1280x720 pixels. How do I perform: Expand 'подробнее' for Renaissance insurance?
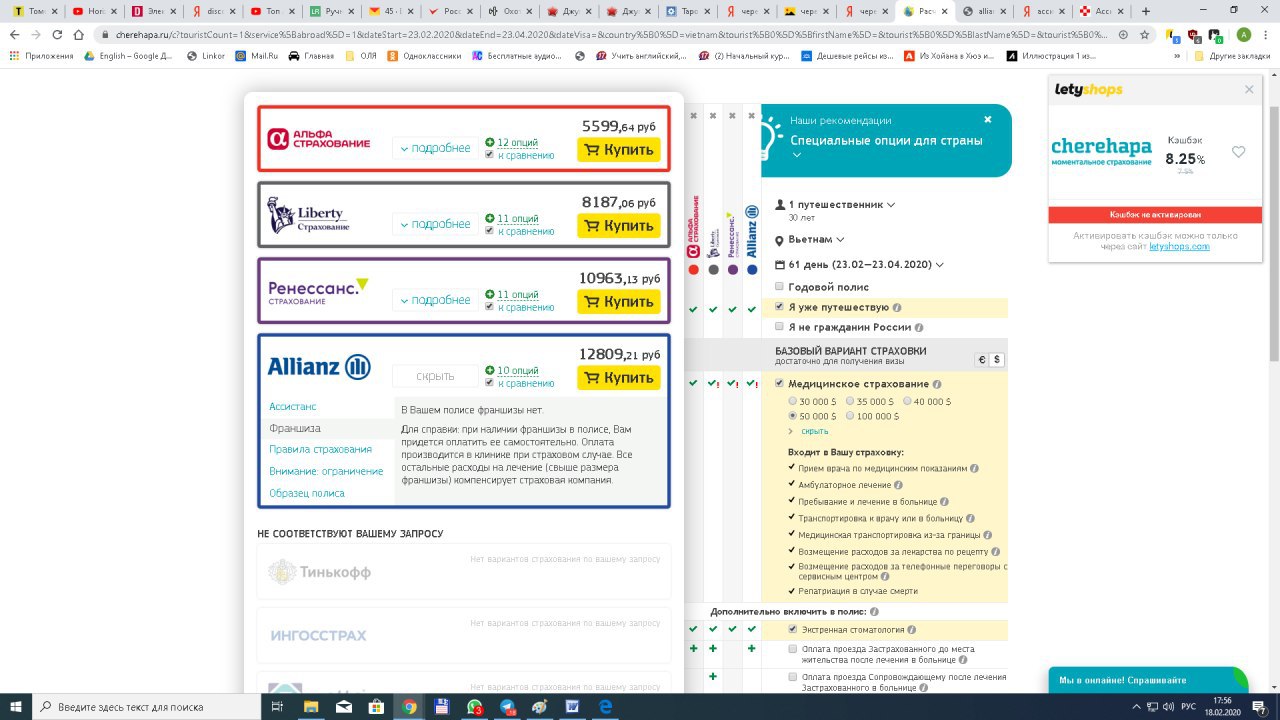pyautogui.click(x=435, y=300)
